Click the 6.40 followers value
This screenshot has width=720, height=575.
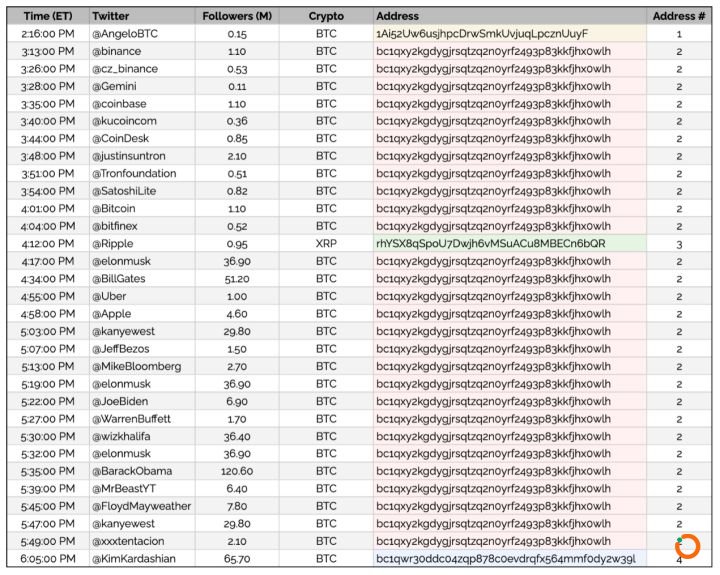tap(237, 489)
